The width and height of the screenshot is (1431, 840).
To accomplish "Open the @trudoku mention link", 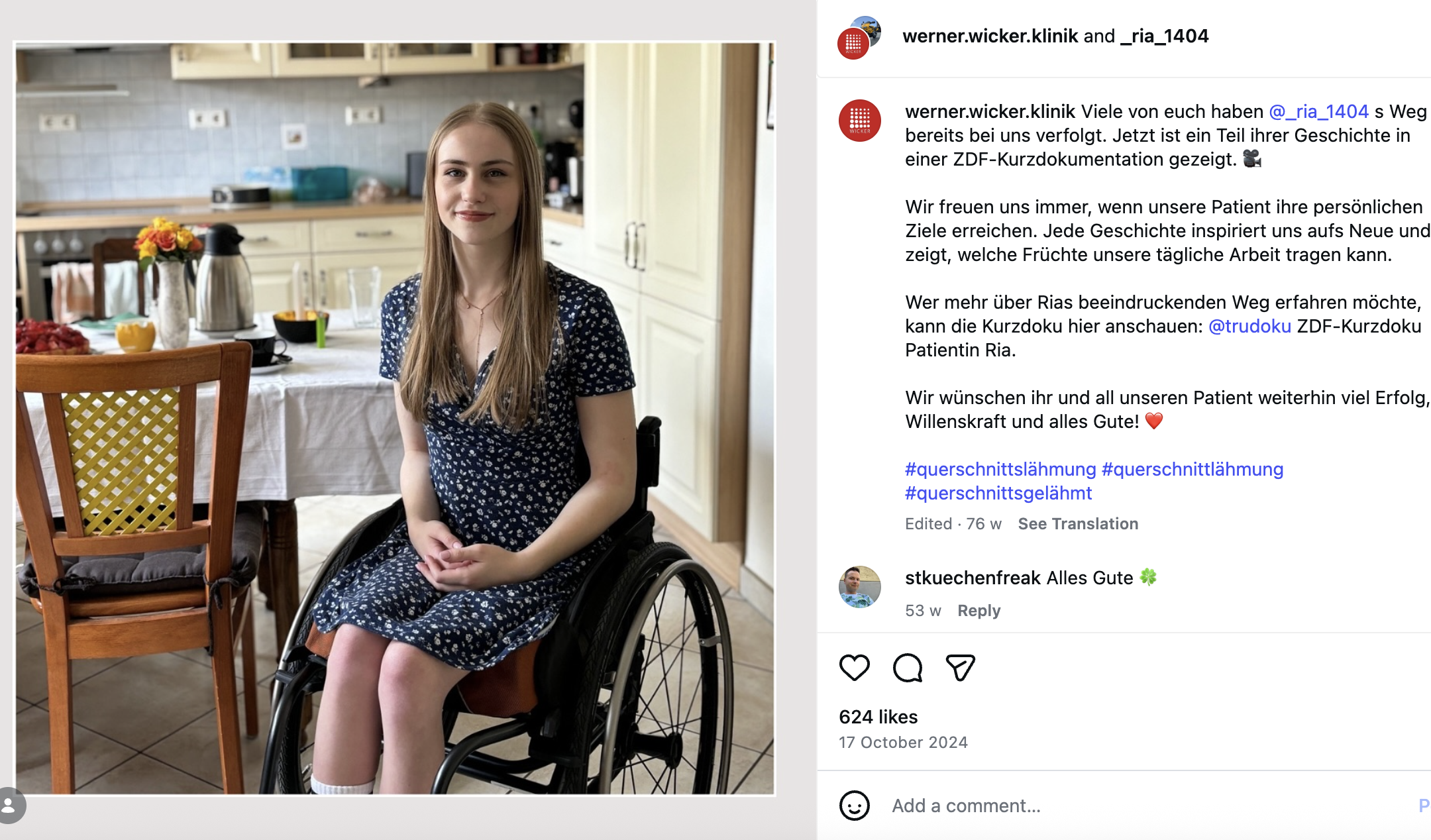I will tap(1249, 326).
